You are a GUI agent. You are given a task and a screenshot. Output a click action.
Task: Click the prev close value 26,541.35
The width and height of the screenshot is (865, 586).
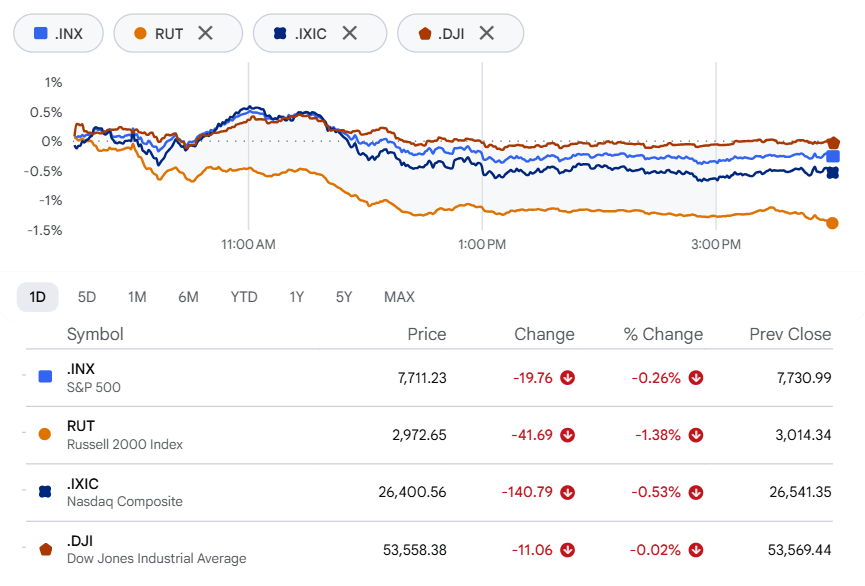pyautogui.click(x=800, y=492)
